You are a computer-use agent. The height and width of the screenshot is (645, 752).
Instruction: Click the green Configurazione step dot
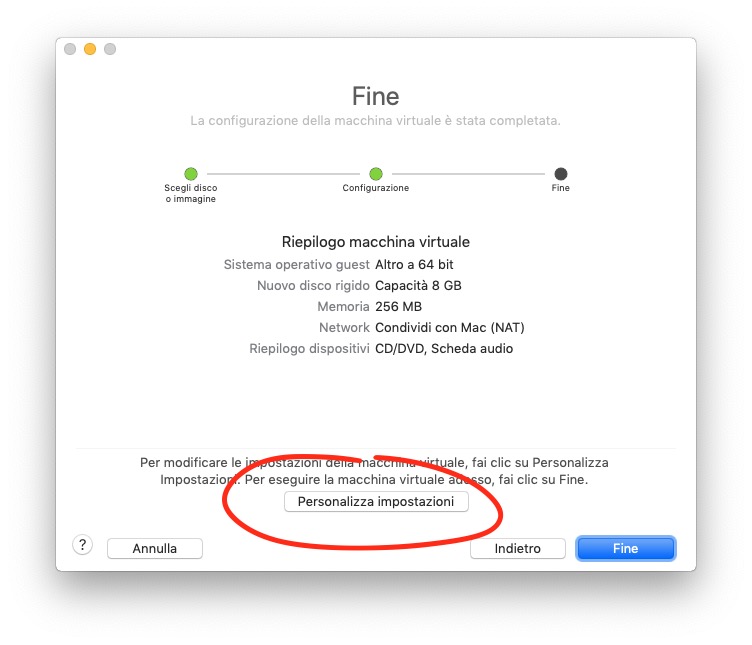pyautogui.click(x=376, y=174)
